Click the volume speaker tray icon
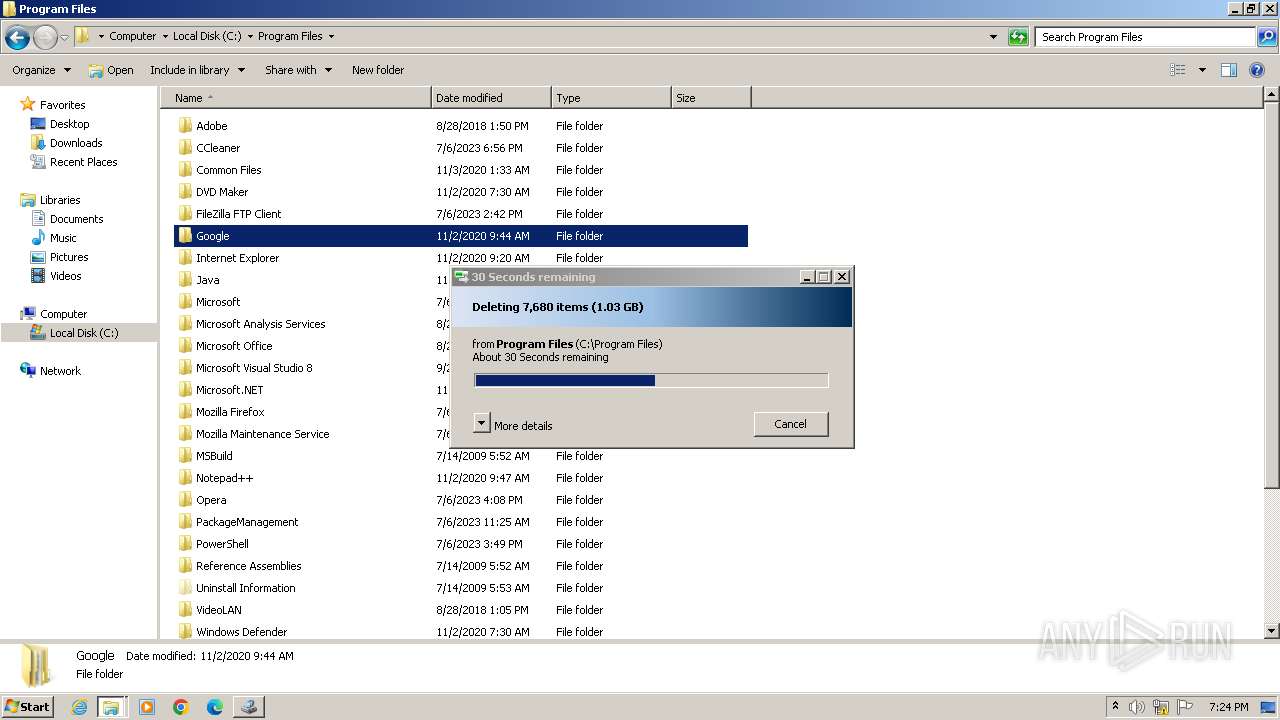This screenshot has width=1280, height=720. (x=1136, y=707)
